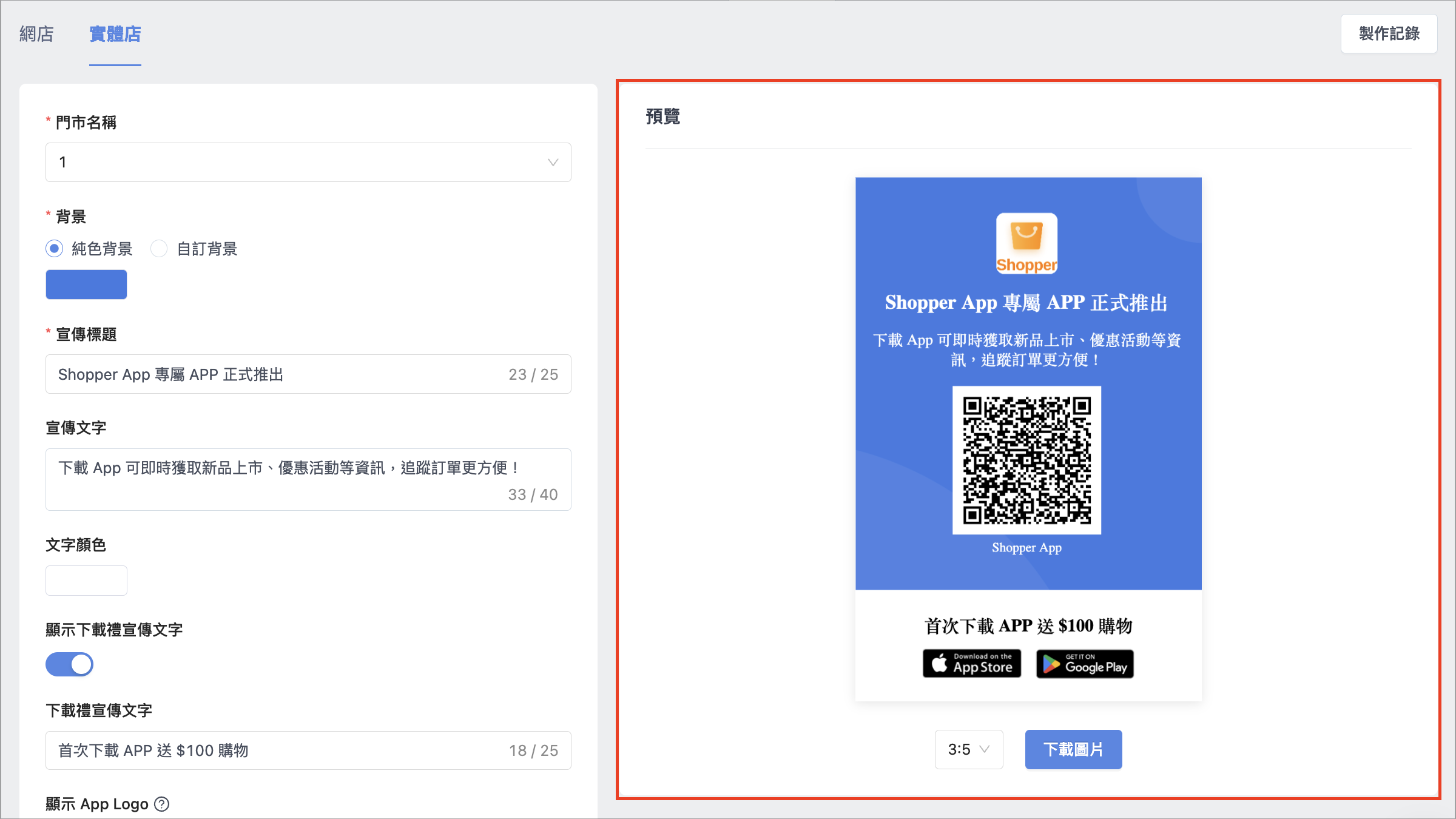Viewport: 1456px width, 819px height.
Task: Toggle the 顯示下載禮宣傳文字 switch off
Action: [69, 664]
